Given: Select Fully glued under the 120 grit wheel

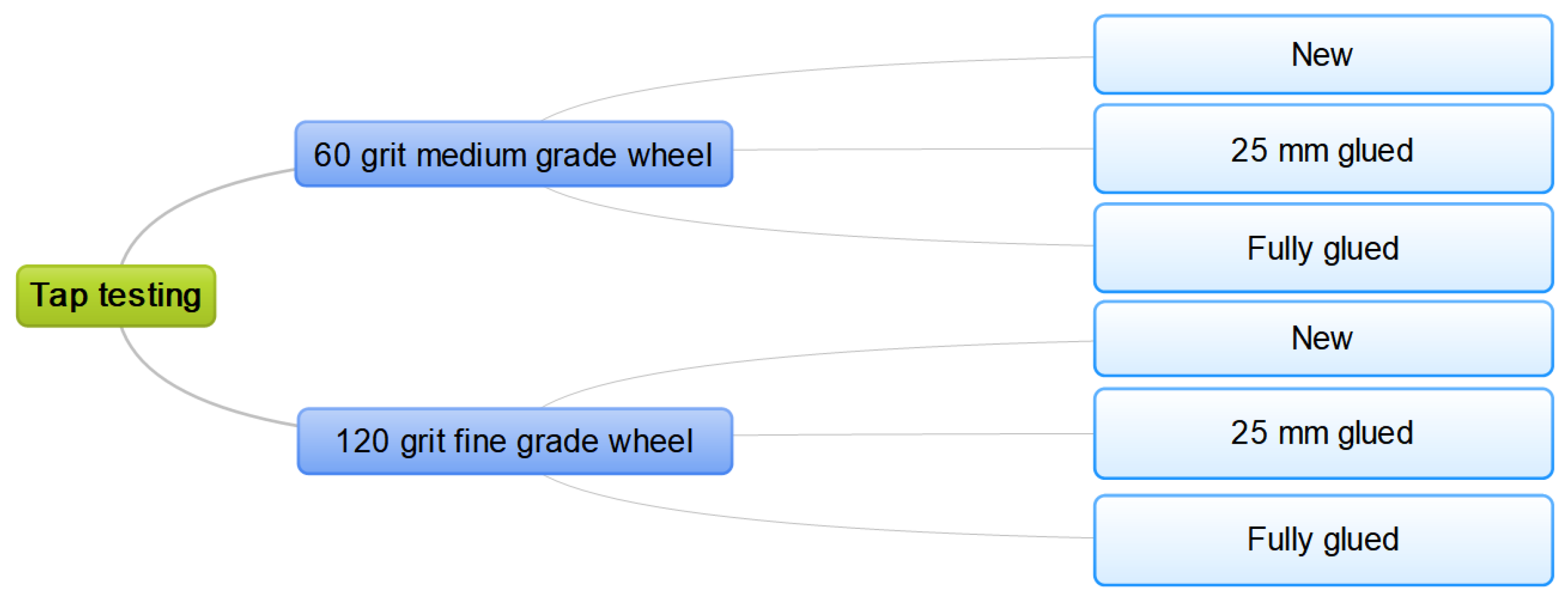Looking at the screenshot, I should [x=1322, y=539].
